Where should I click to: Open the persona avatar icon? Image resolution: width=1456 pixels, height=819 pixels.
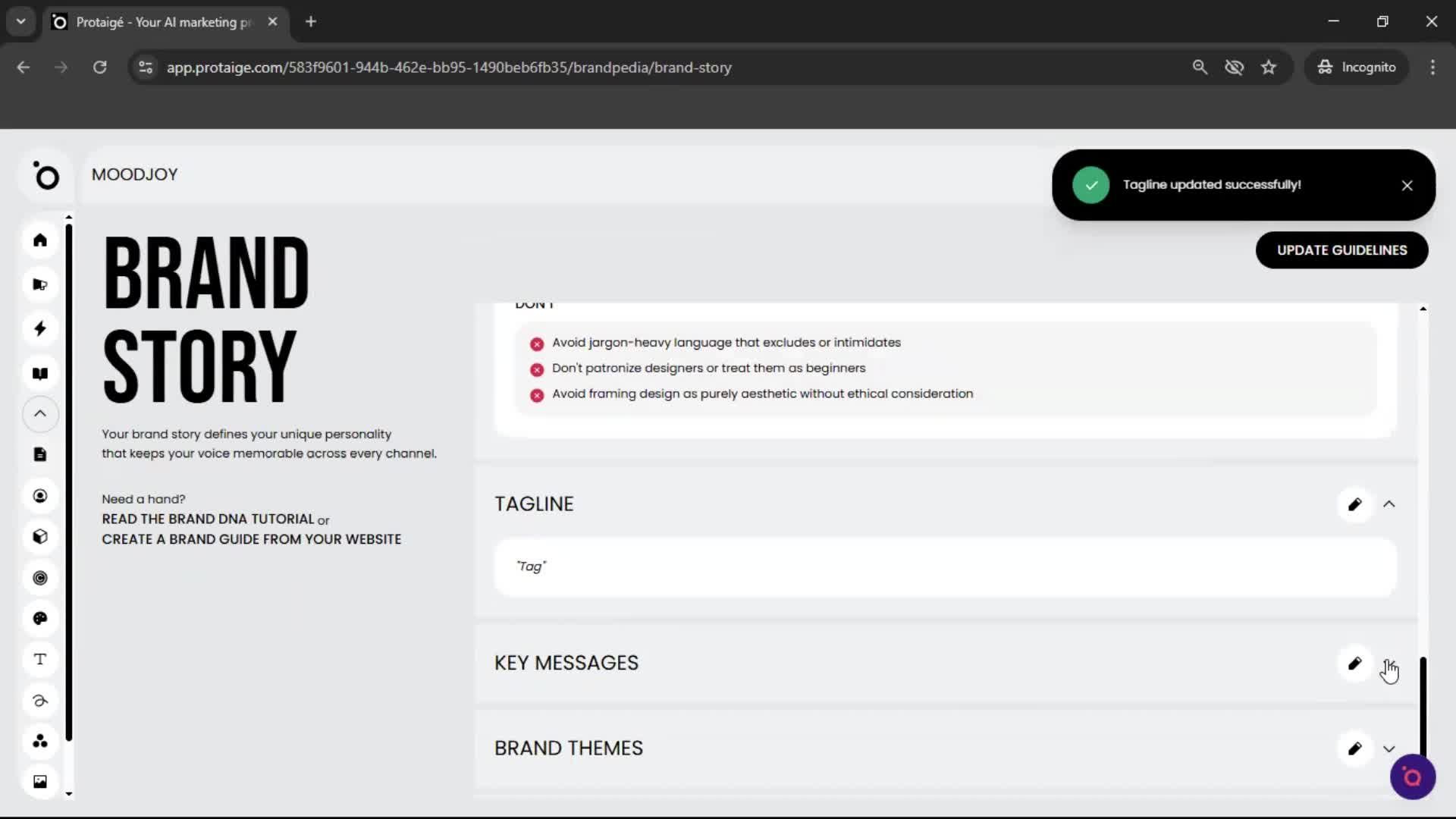pyautogui.click(x=39, y=496)
